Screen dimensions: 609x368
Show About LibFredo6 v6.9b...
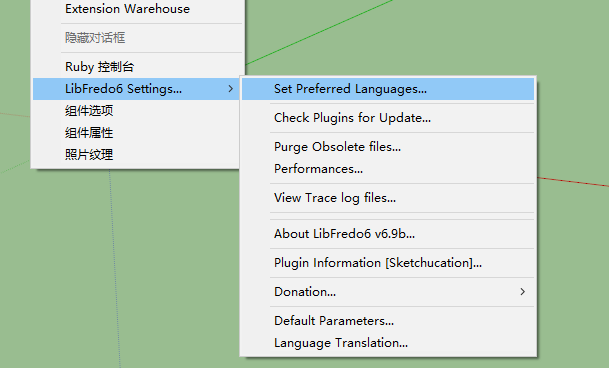[x=388, y=234]
